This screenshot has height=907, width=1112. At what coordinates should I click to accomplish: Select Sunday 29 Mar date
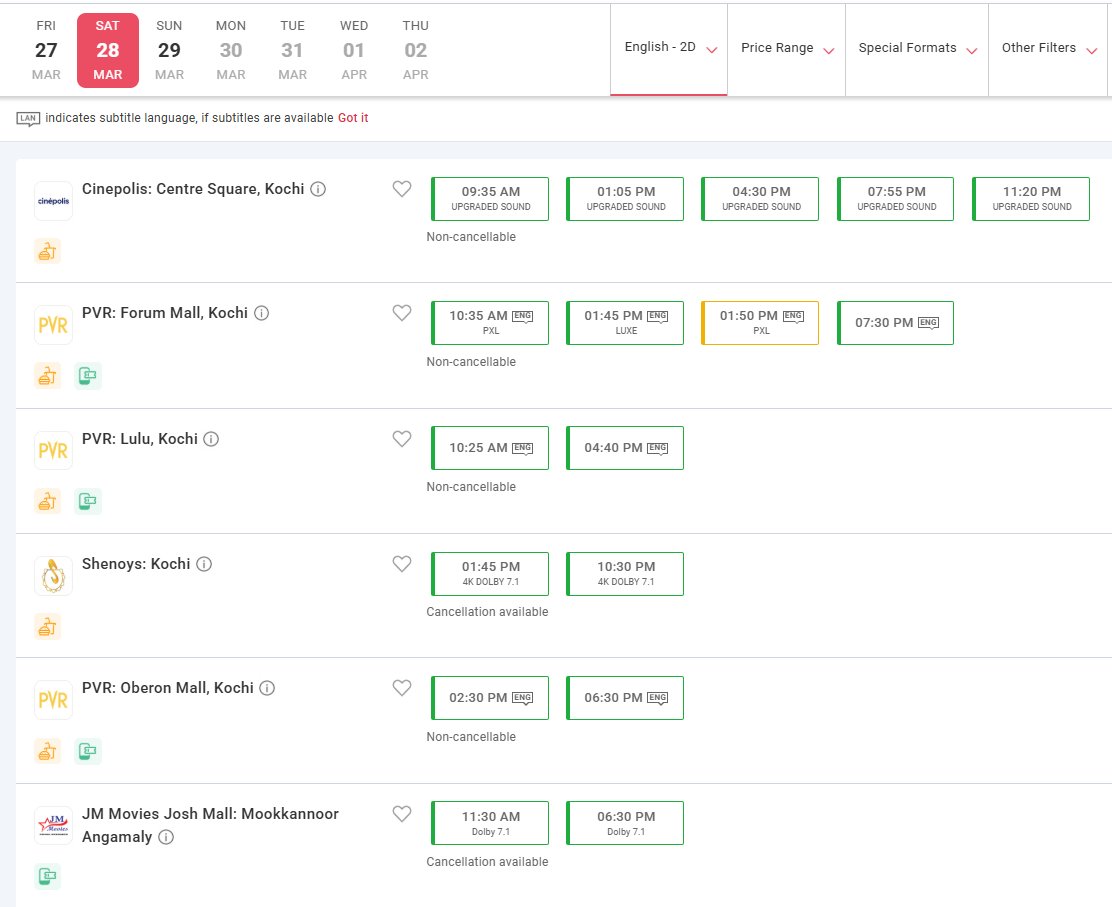coord(169,50)
